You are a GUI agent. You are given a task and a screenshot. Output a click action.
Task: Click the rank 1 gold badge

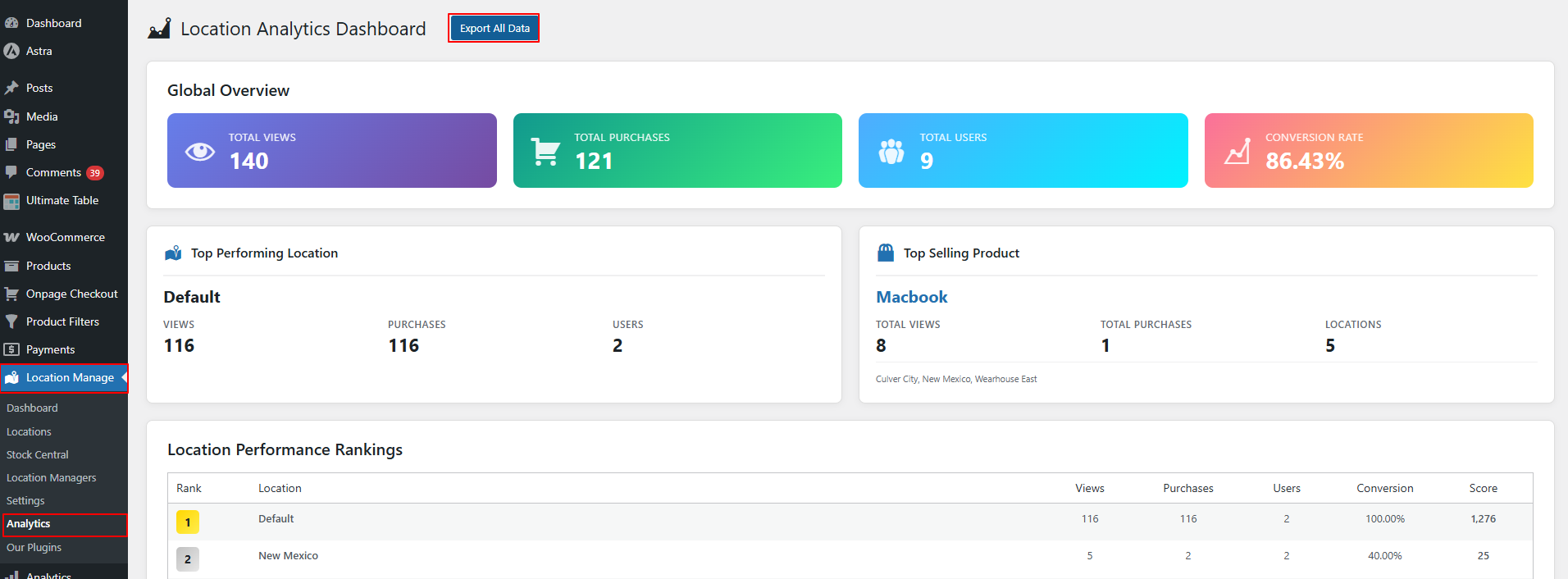(x=188, y=522)
